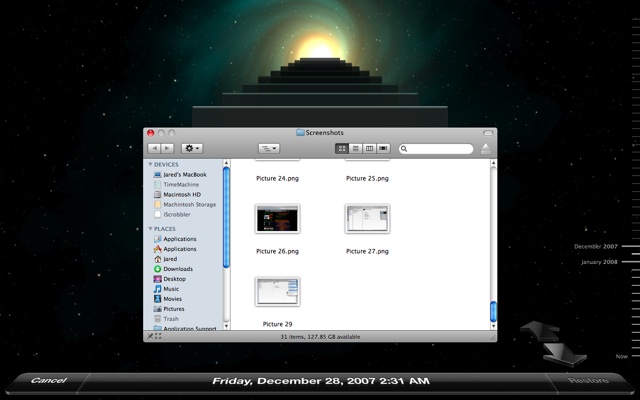Select Picture 29 thumbnail

click(x=278, y=291)
